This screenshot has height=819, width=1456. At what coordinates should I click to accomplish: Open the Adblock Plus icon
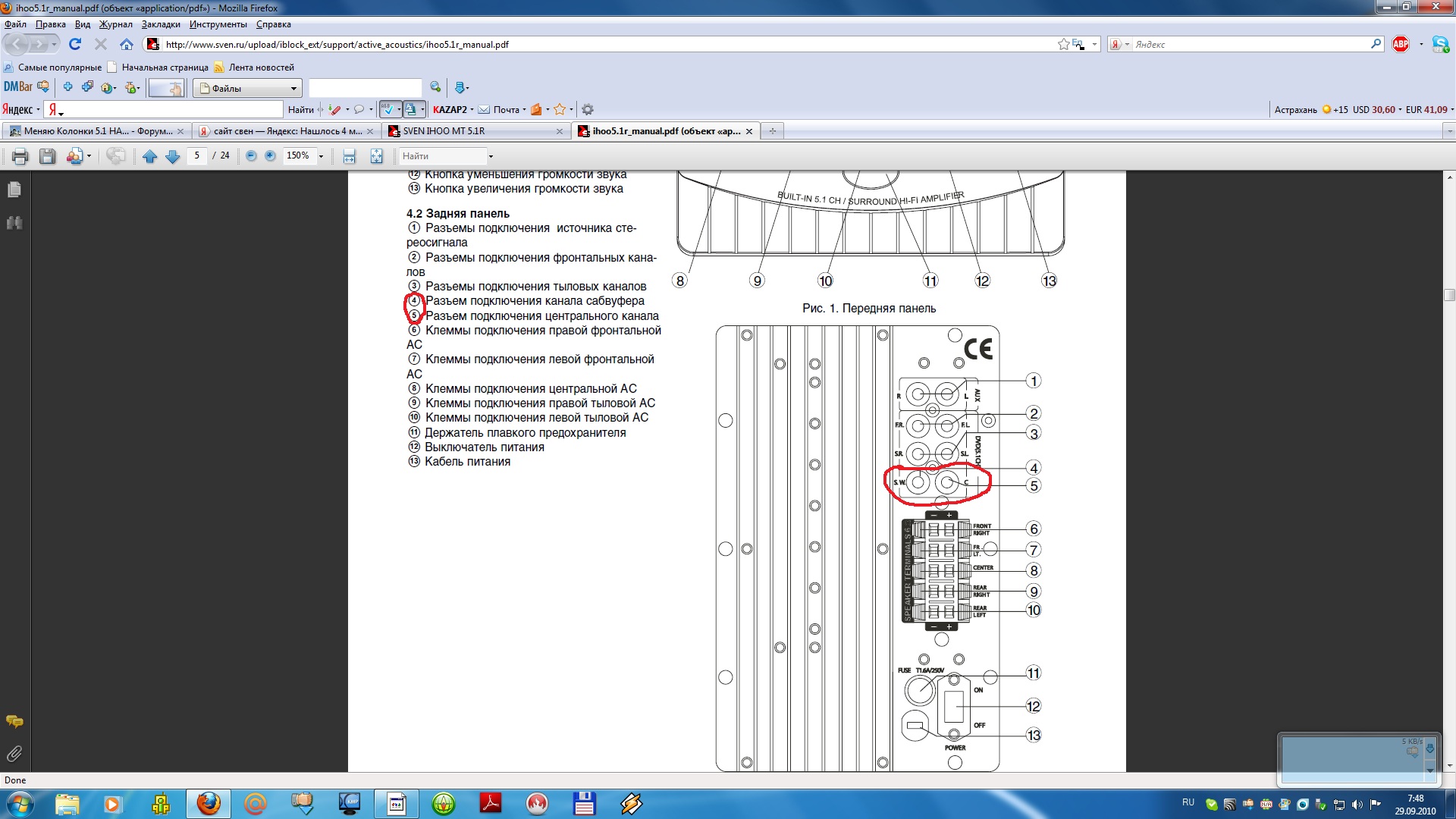click(1401, 44)
